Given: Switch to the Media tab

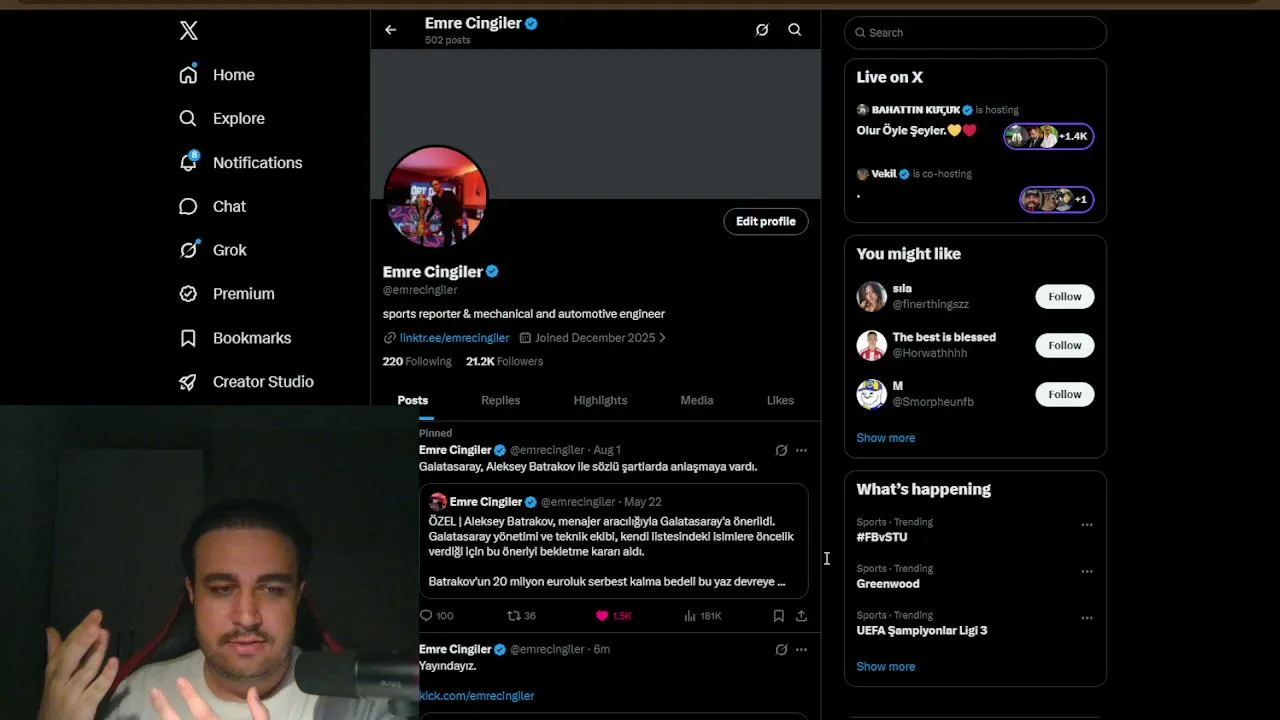Looking at the screenshot, I should (x=697, y=400).
